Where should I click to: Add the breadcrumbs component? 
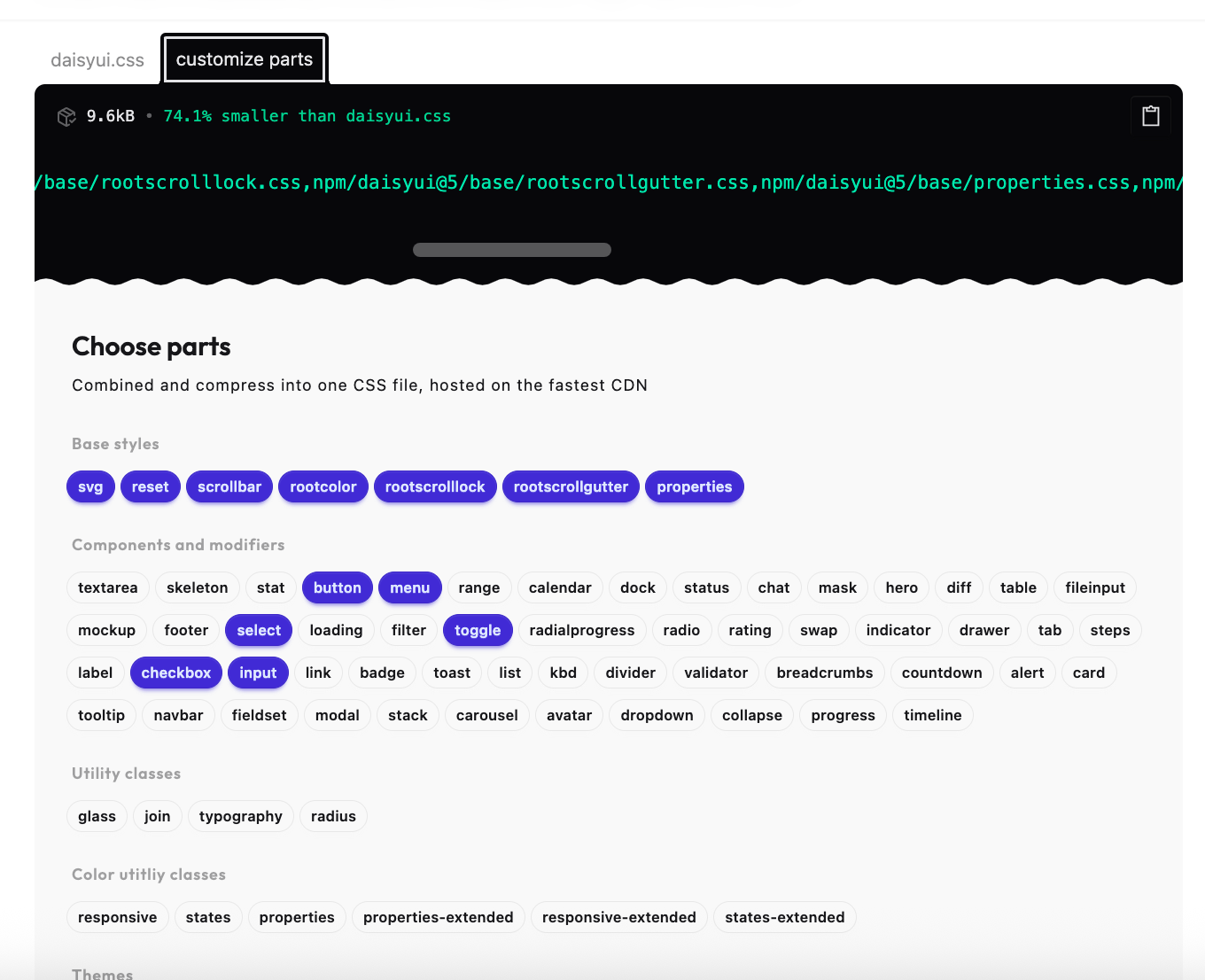825,673
